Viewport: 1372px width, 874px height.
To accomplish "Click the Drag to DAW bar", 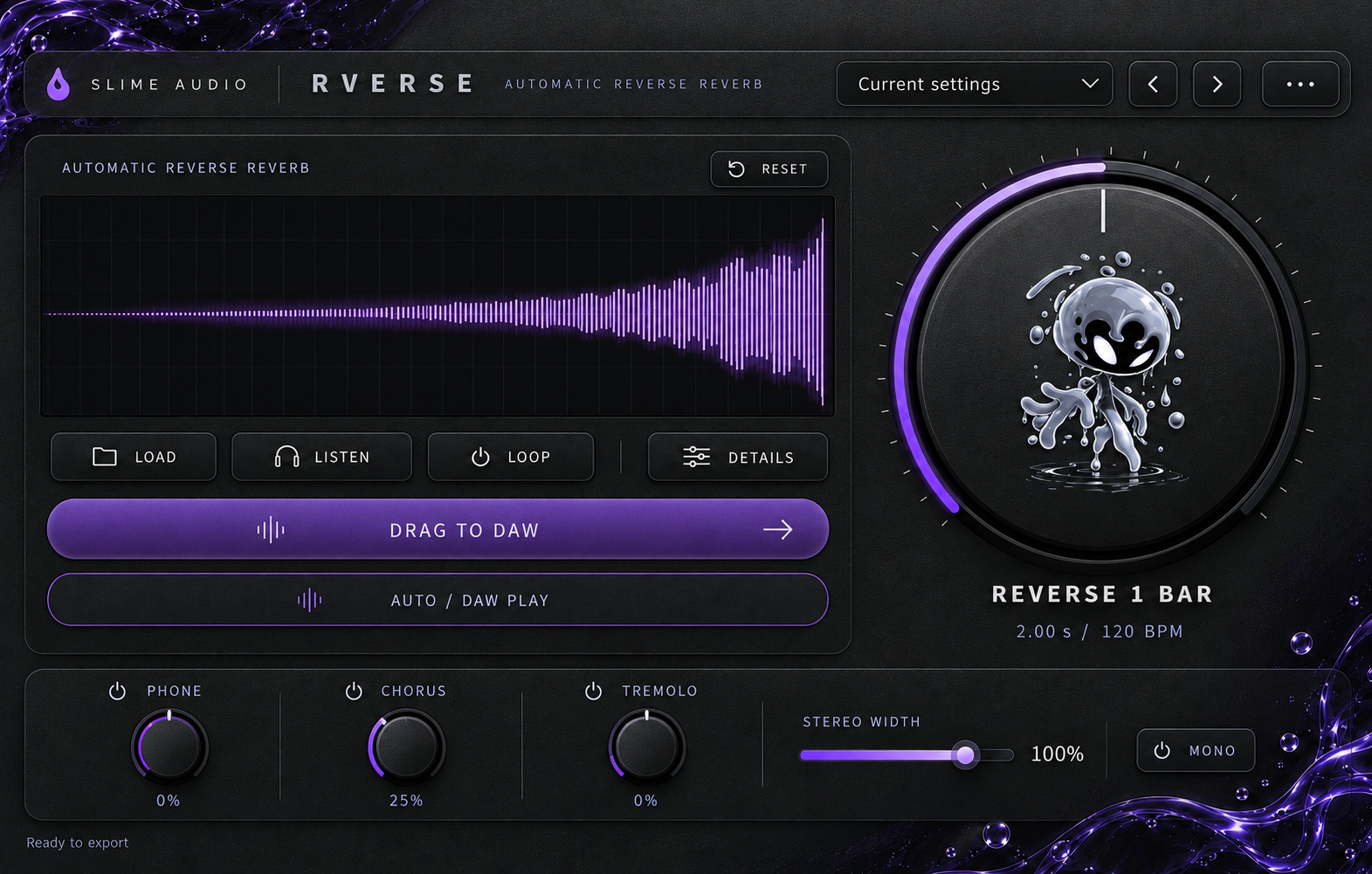I will [438, 529].
